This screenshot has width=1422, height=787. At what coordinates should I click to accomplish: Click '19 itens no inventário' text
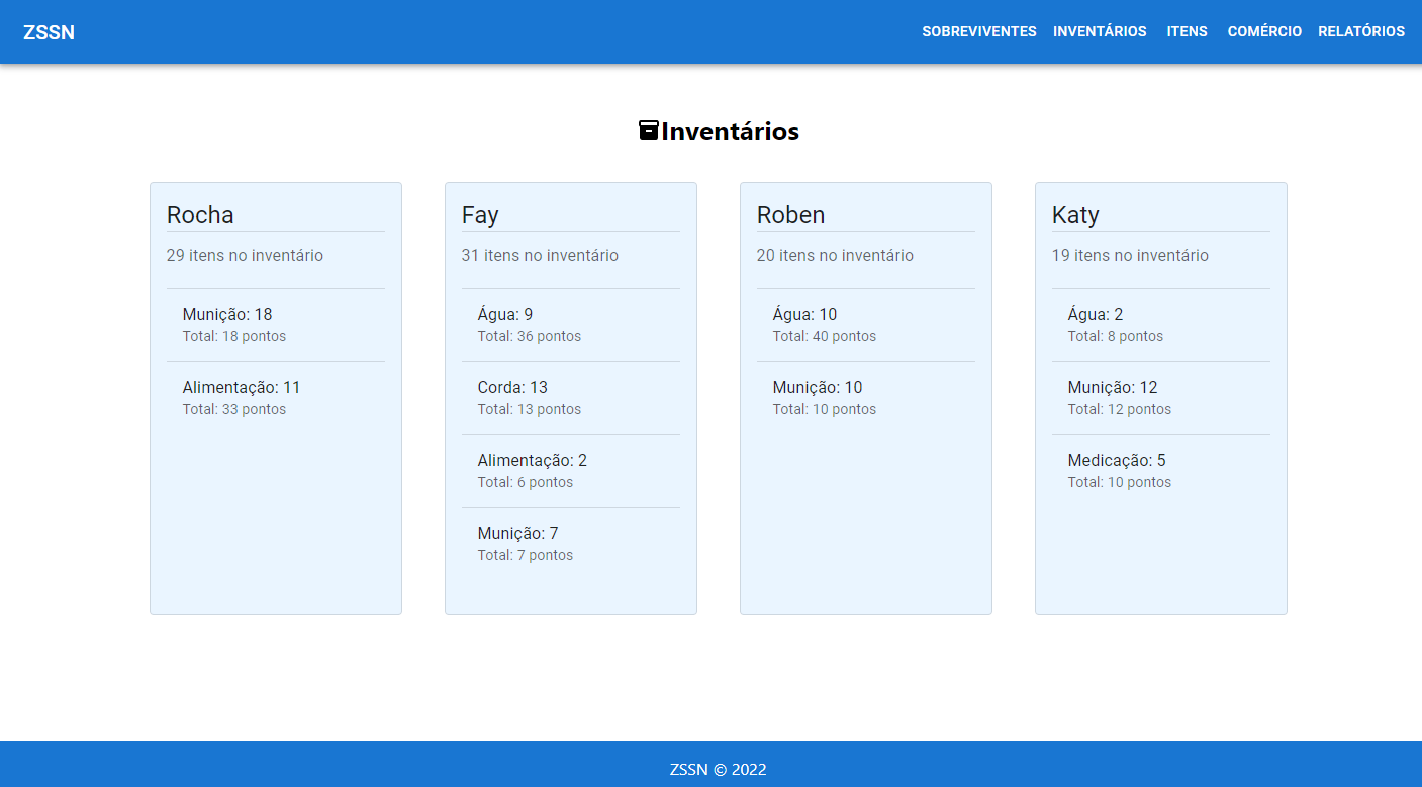[x=1130, y=255]
